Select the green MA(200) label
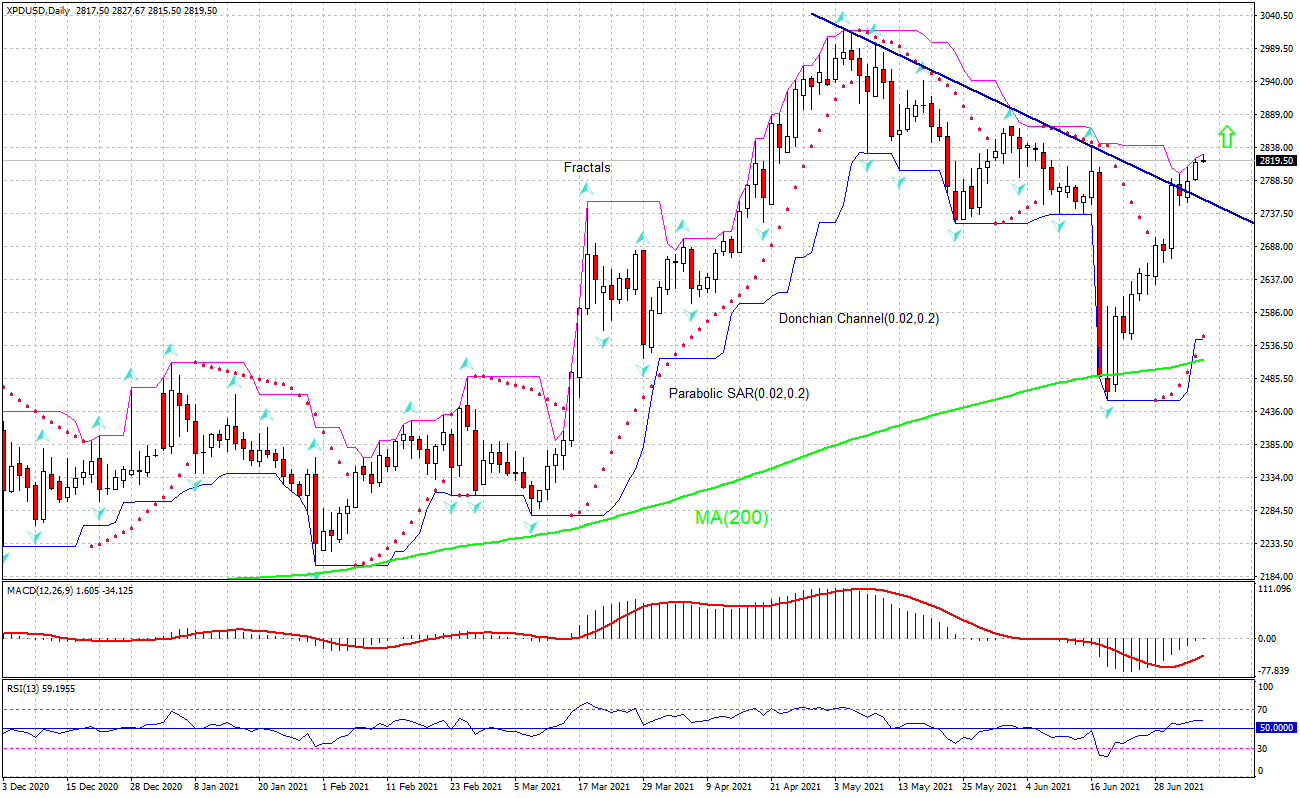 [731, 517]
